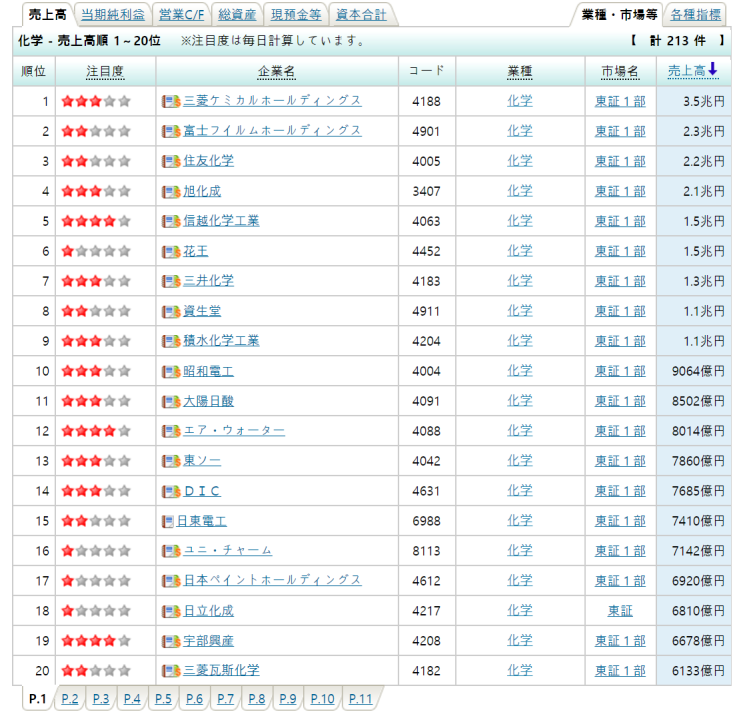Click code 6988 cell
This screenshot has height=714, width=743.
[x=426, y=521]
